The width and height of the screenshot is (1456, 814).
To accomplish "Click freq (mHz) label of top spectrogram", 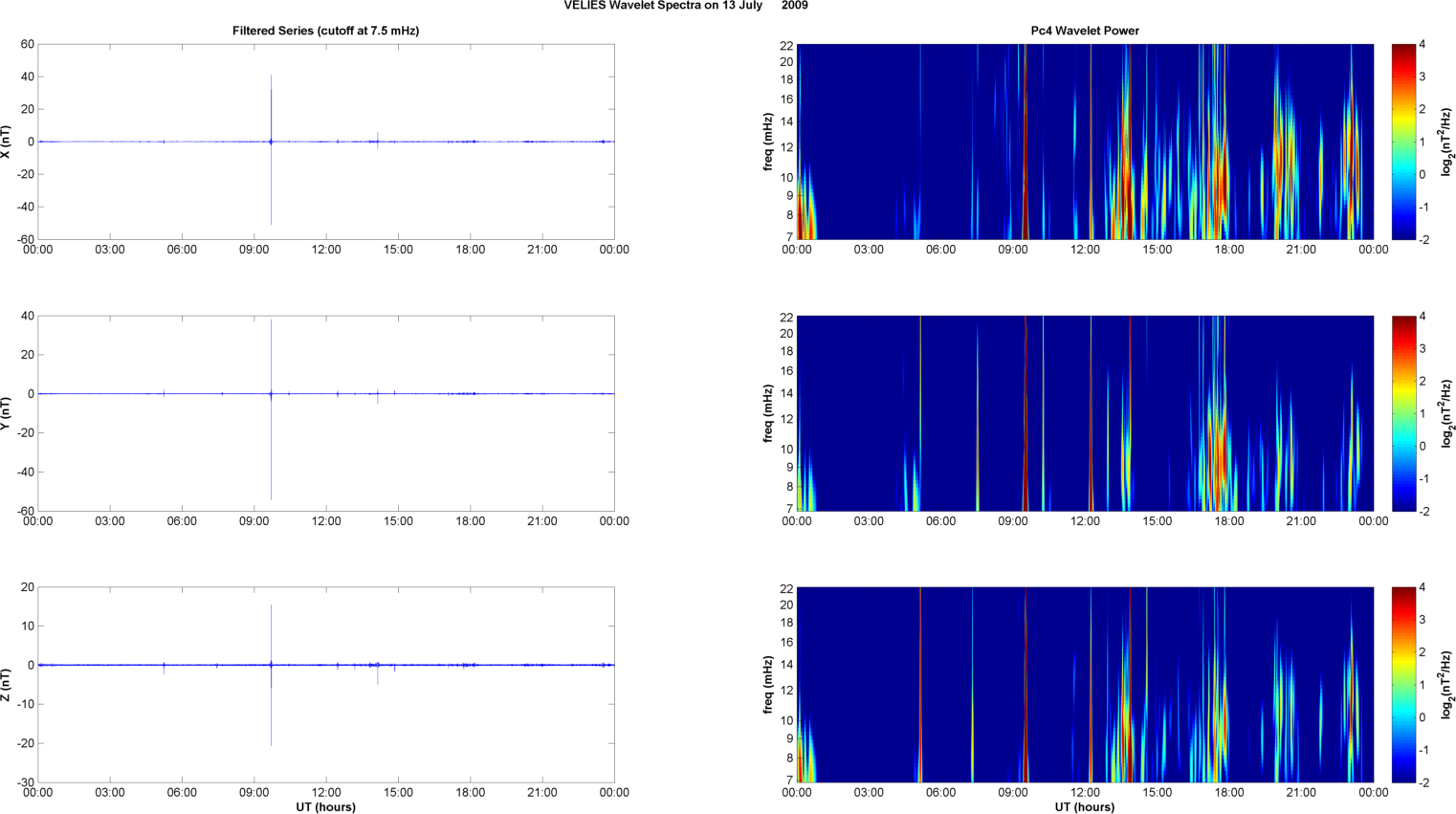I will click(x=768, y=142).
